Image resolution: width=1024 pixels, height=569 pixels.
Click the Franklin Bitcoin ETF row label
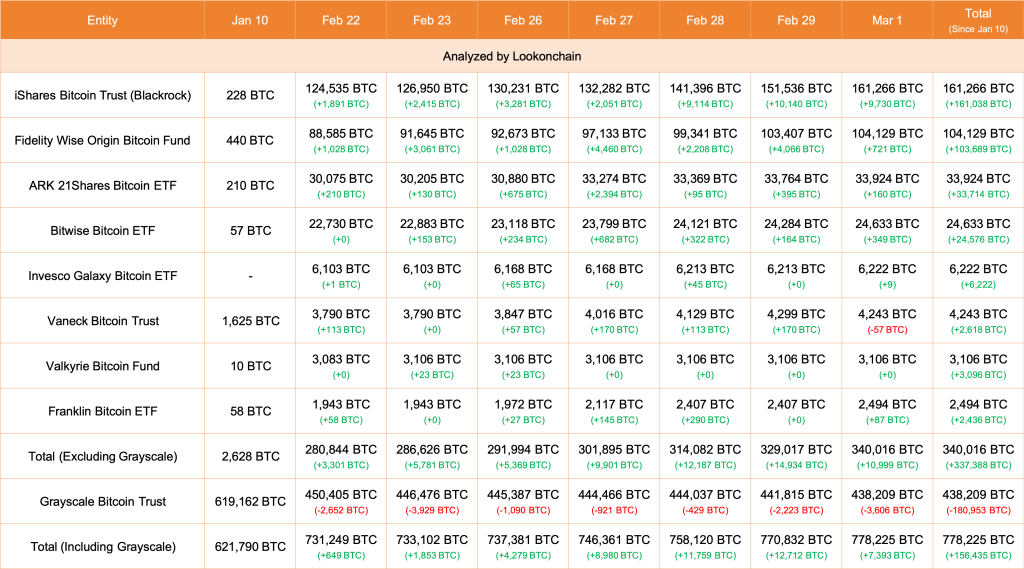(103, 411)
